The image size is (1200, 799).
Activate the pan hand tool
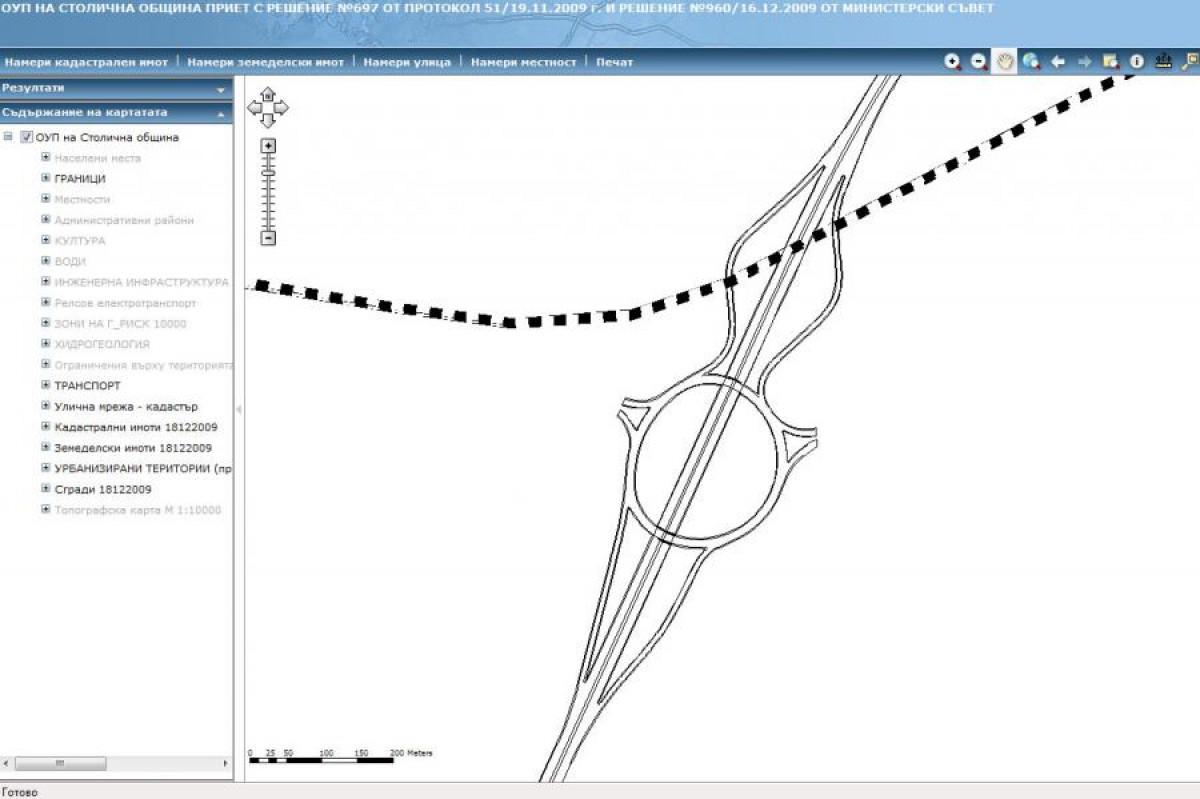pos(1005,62)
